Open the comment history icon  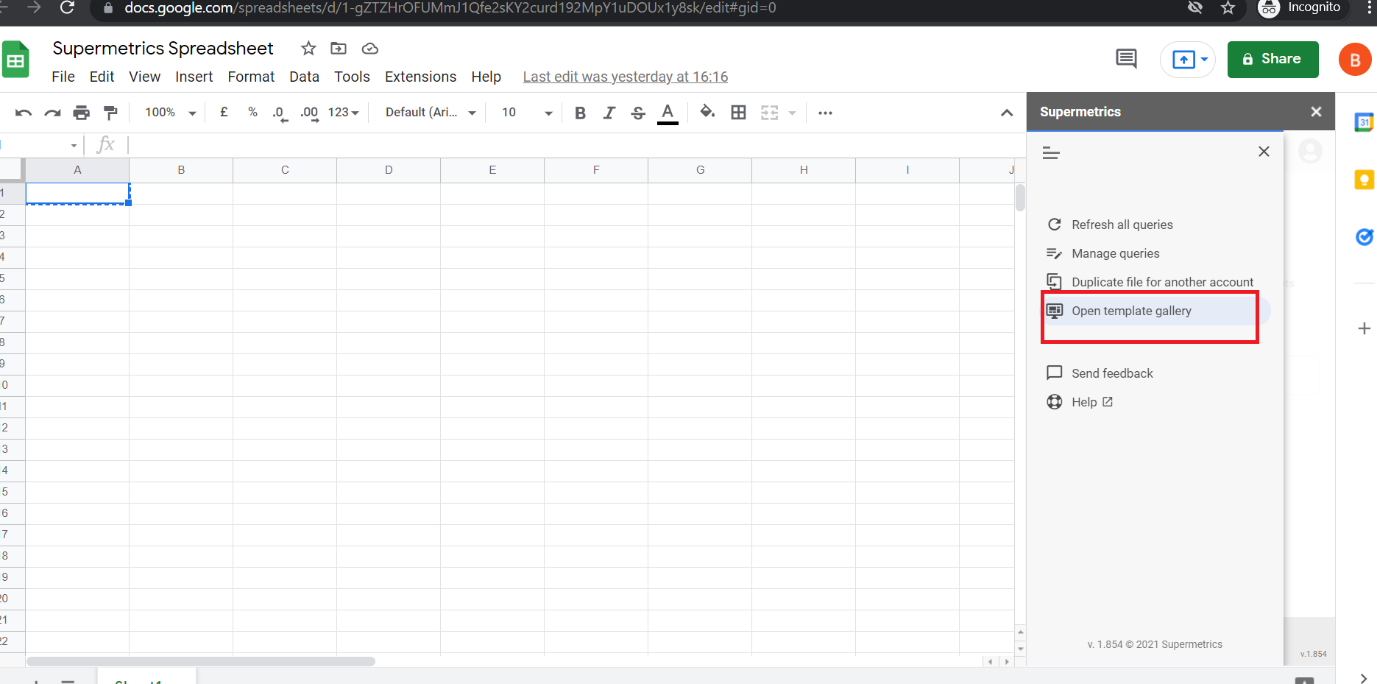tap(1126, 59)
